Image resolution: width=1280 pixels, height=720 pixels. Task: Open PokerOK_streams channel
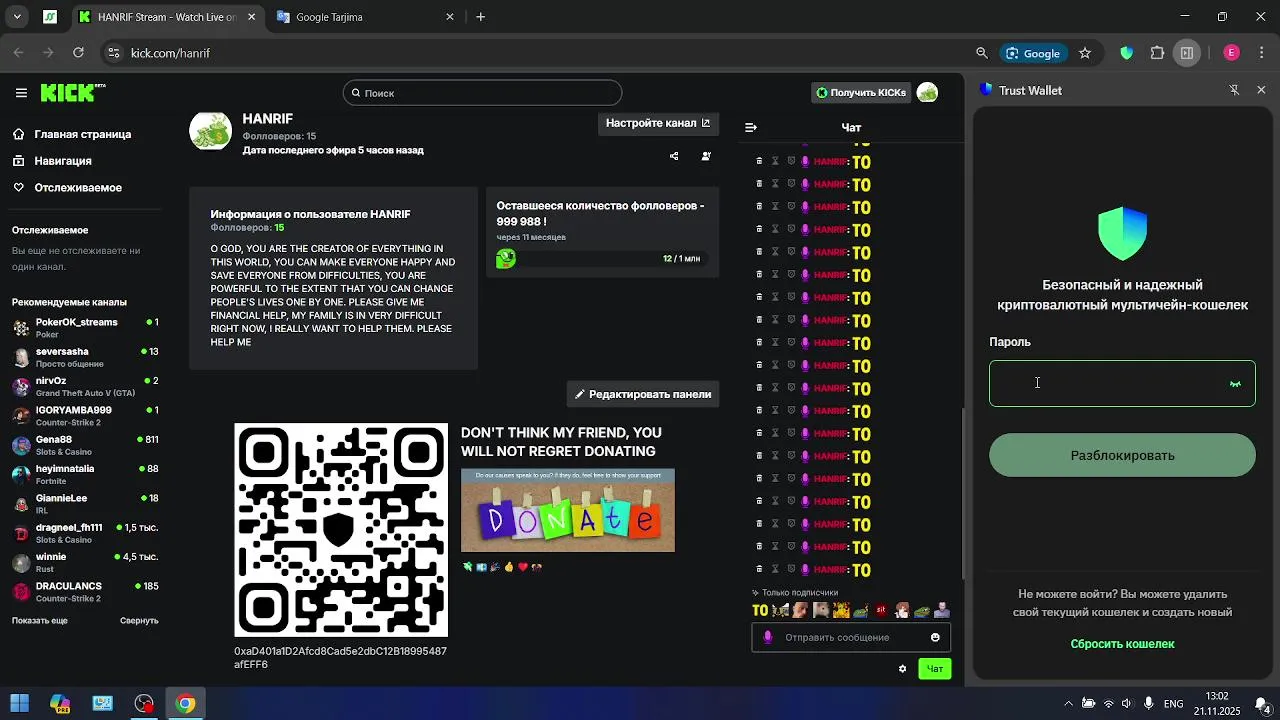coord(85,327)
